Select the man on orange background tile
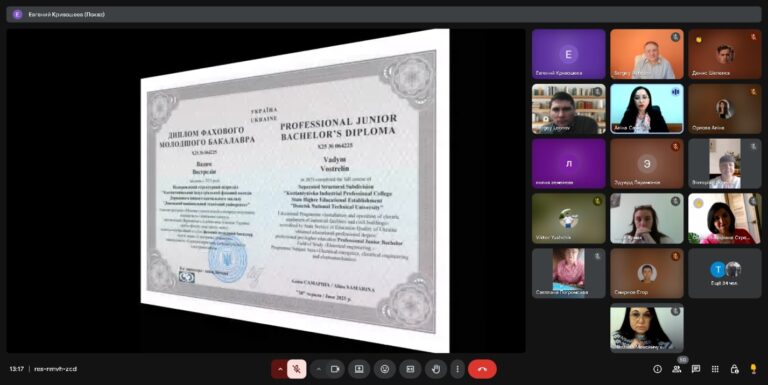This screenshot has height=385, width=768. (647, 54)
